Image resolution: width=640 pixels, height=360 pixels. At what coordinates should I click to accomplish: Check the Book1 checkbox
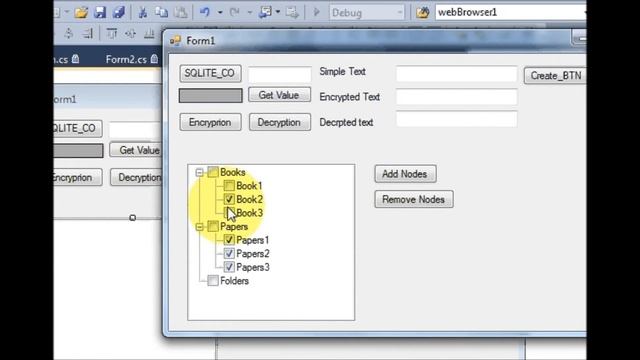point(229,186)
